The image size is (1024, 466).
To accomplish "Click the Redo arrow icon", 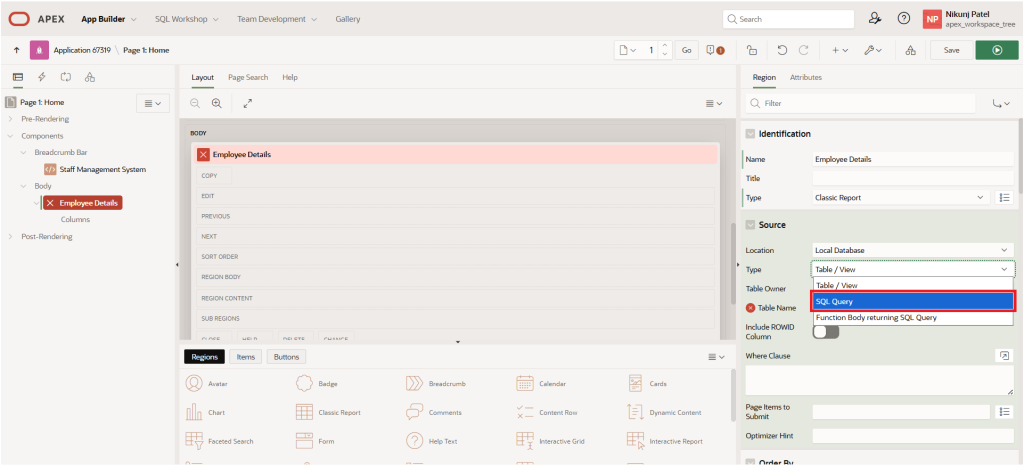I will coord(805,50).
